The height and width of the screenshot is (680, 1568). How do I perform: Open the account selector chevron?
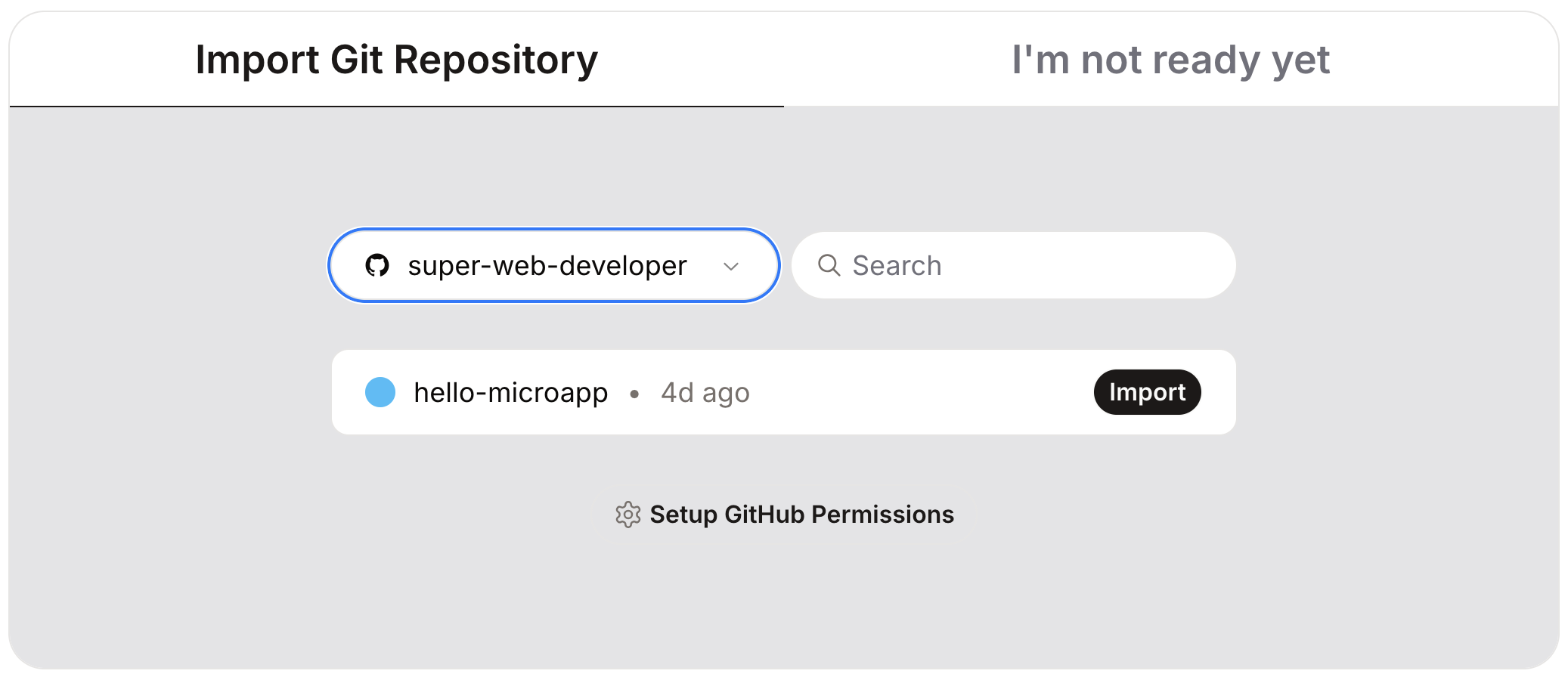[730, 266]
